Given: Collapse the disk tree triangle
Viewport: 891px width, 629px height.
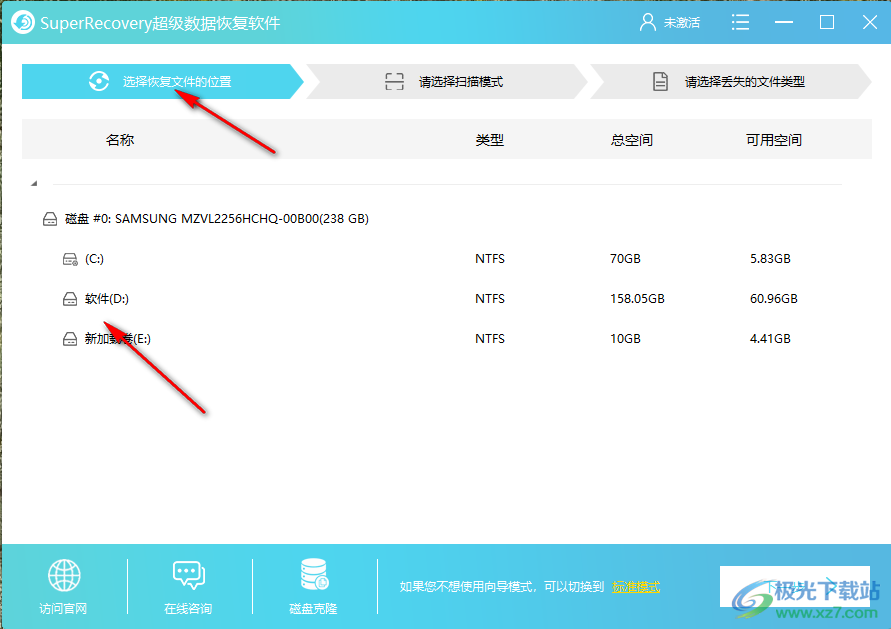Looking at the screenshot, I should pyautogui.click(x=34, y=183).
